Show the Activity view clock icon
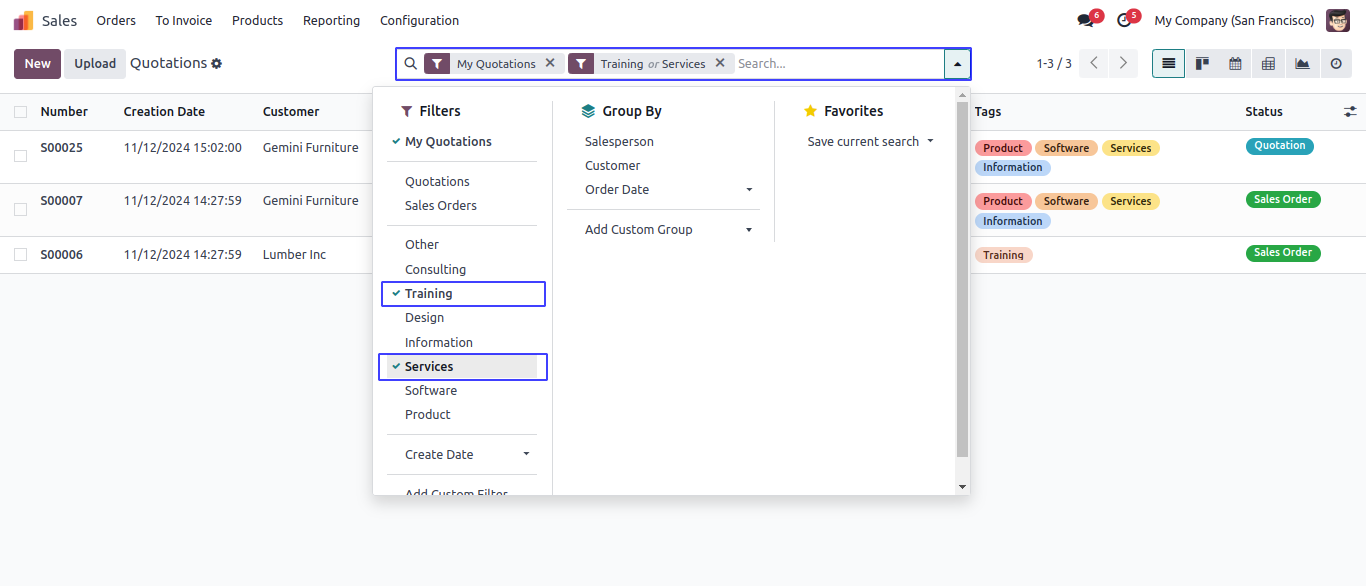Image resolution: width=1366 pixels, height=586 pixels. click(1335, 64)
